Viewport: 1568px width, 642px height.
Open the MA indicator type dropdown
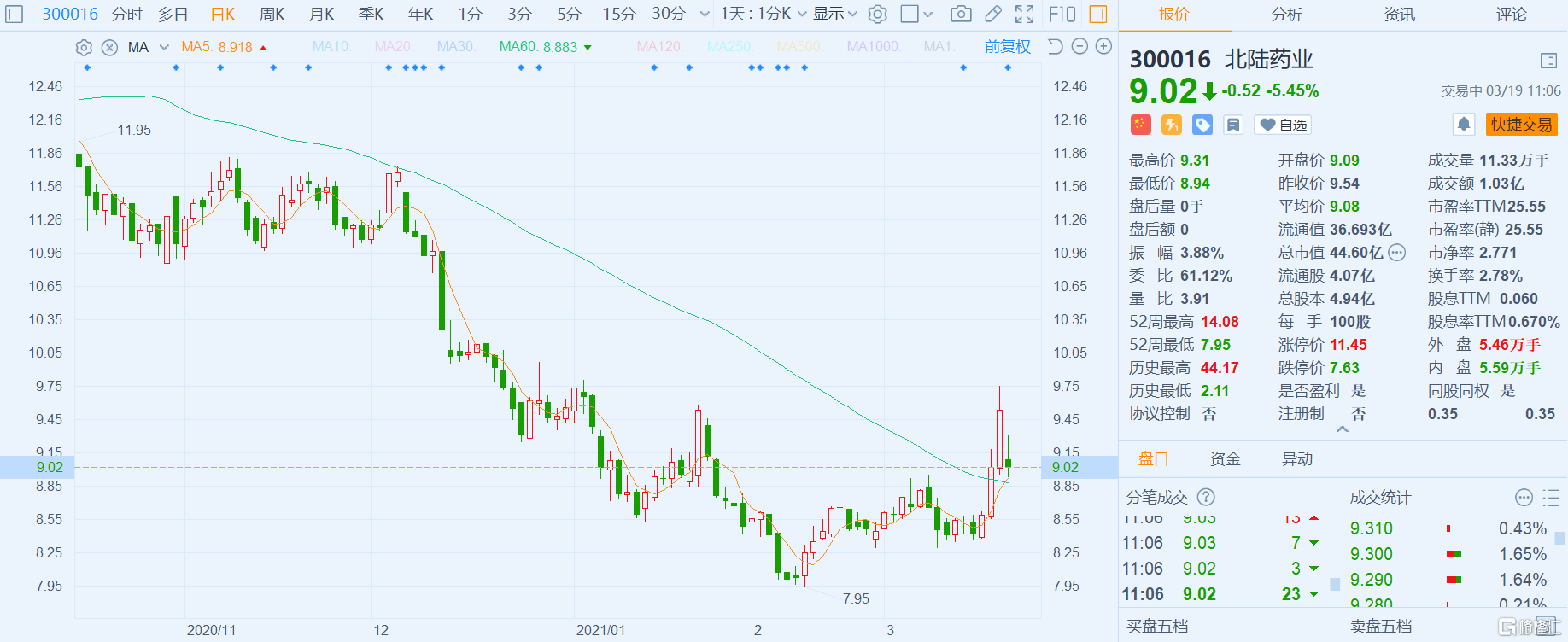click(164, 48)
